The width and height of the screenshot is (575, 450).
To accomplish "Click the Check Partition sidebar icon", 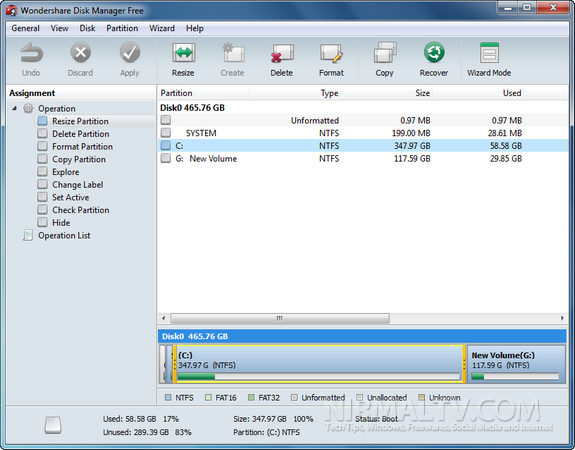I will tap(43, 209).
